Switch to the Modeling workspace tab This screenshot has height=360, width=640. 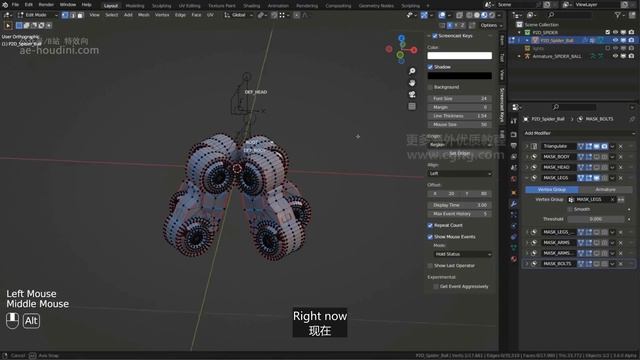coord(135,6)
